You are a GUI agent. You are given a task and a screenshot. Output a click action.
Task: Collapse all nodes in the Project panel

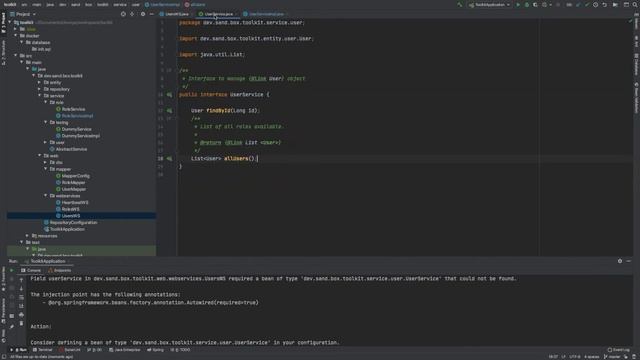132,14
